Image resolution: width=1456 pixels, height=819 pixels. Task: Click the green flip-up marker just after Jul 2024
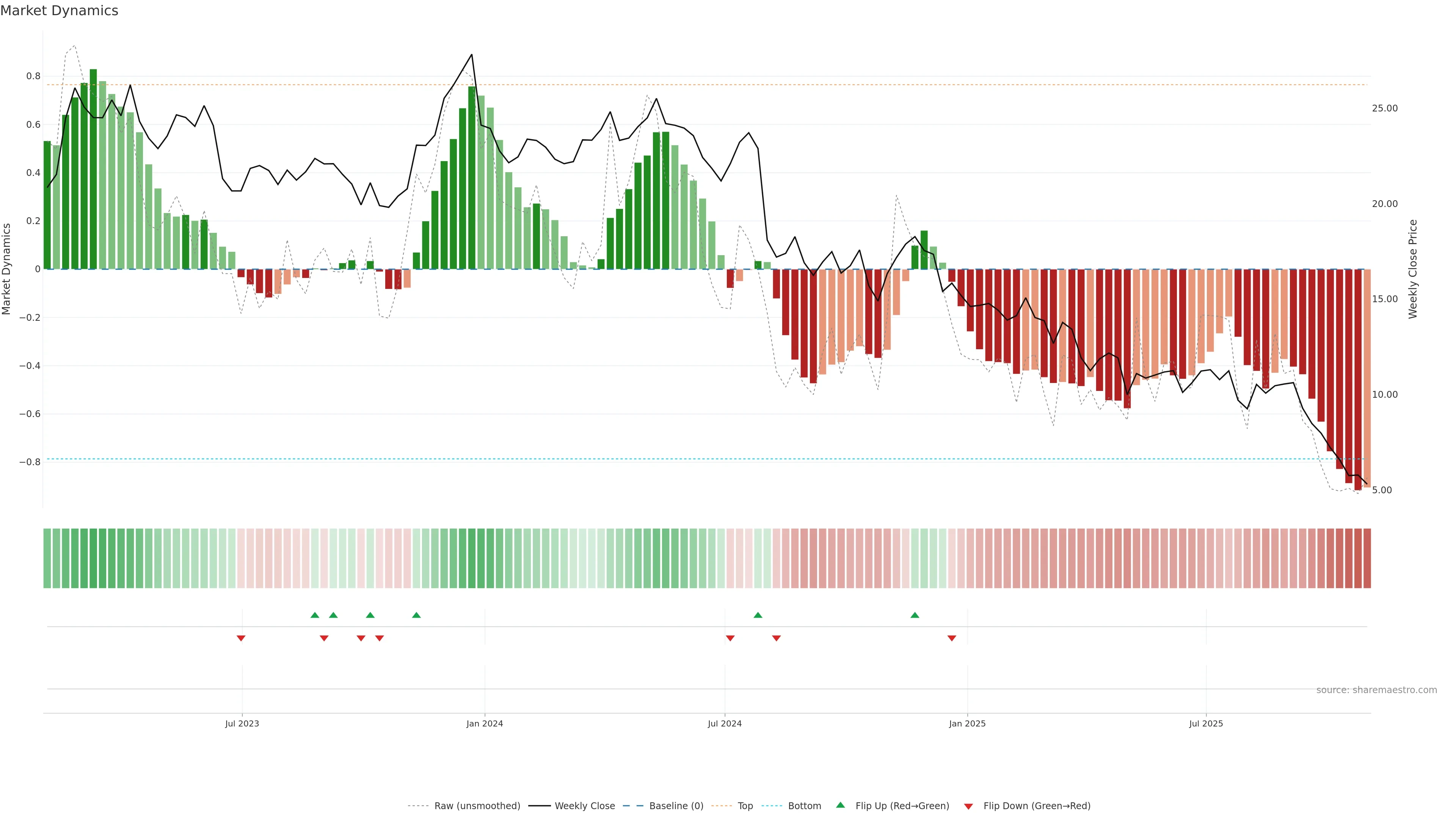point(758,615)
